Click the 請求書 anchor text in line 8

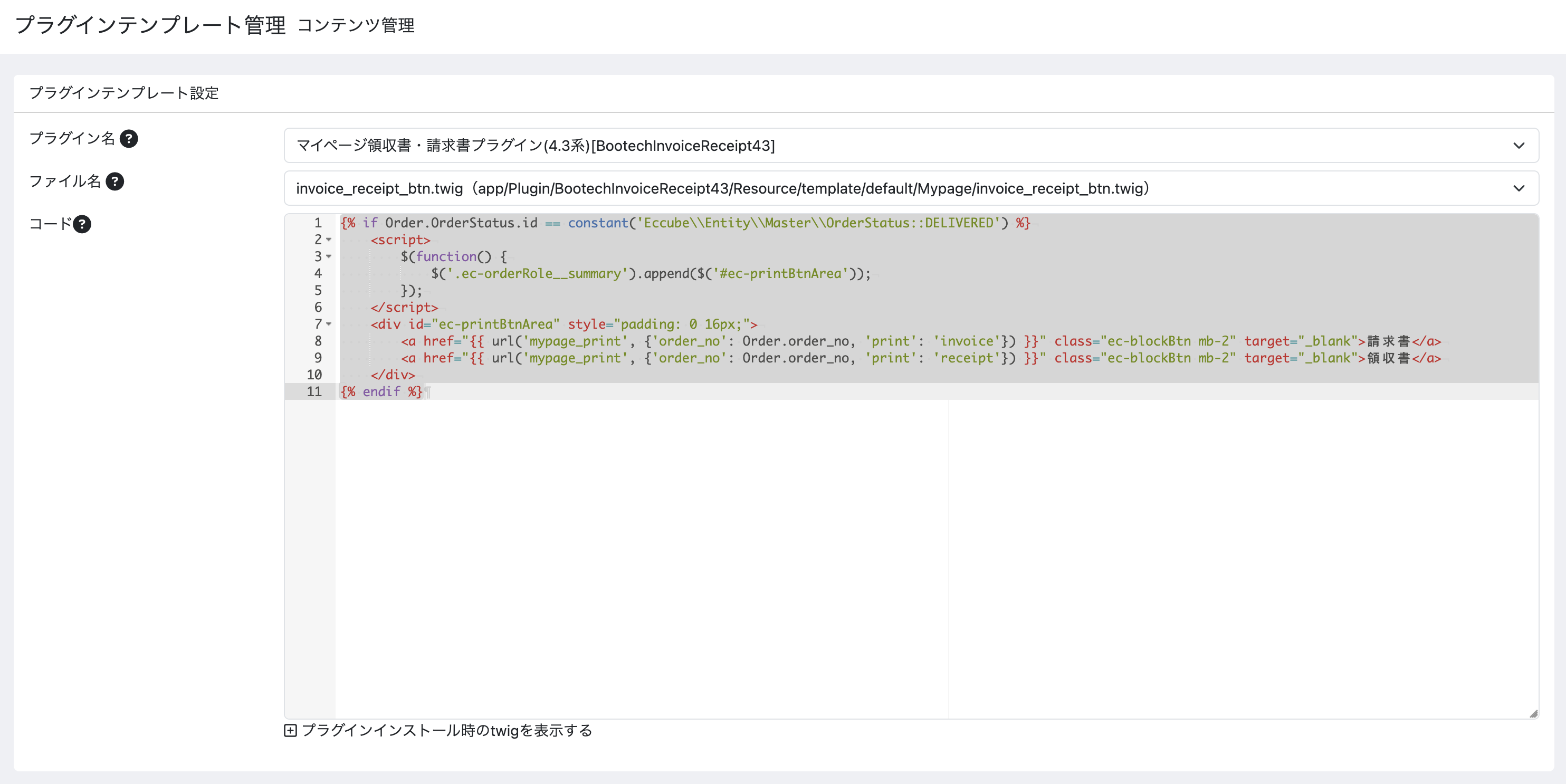tap(1388, 341)
